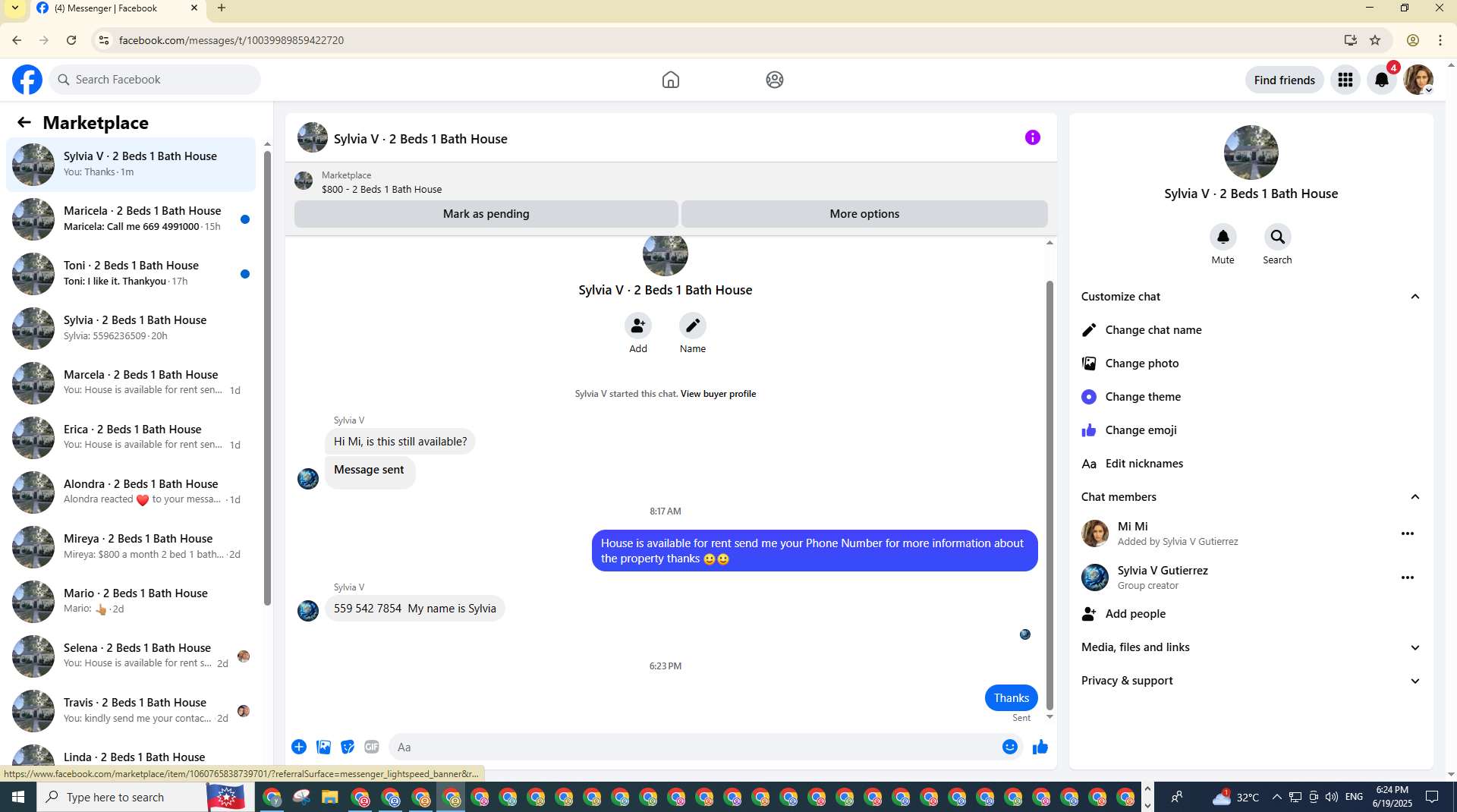This screenshot has width=1457, height=812.
Task: Open the new tab button
Action: [x=222, y=8]
